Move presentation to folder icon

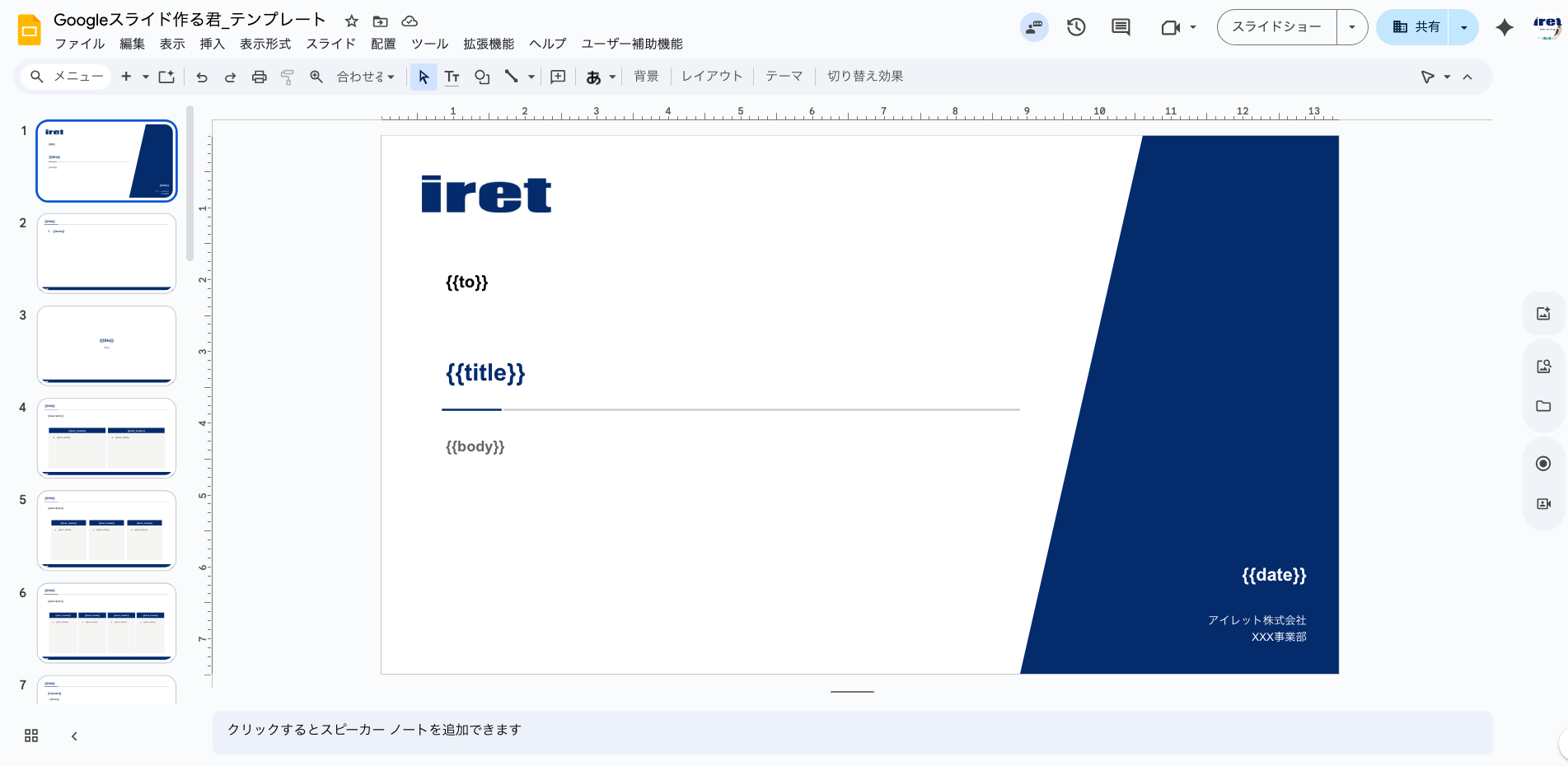[380, 21]
